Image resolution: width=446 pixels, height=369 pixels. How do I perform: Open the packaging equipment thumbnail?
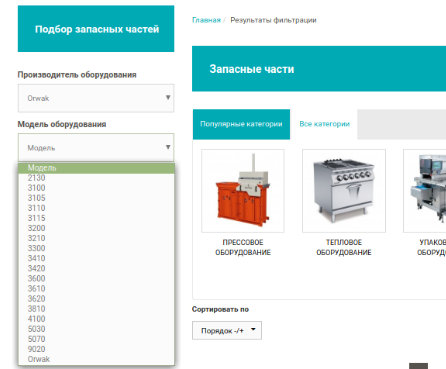coord(425,191)
